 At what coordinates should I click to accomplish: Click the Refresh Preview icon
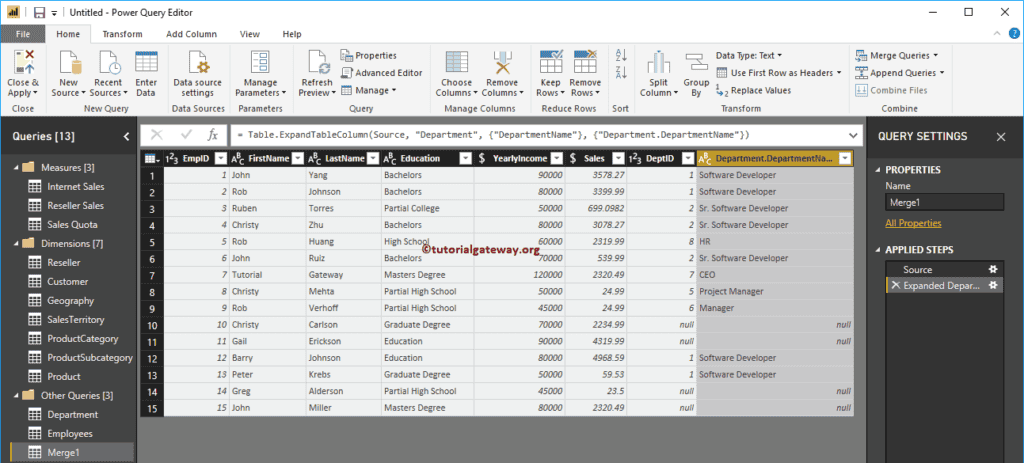(x=318, y=63)
